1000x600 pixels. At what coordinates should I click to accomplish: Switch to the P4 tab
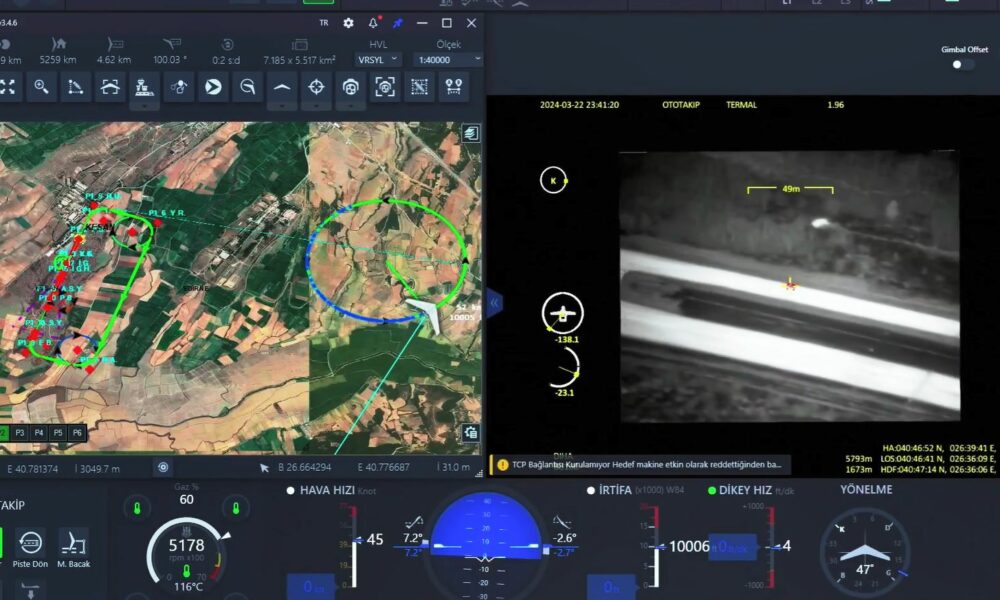coord(39,433)
